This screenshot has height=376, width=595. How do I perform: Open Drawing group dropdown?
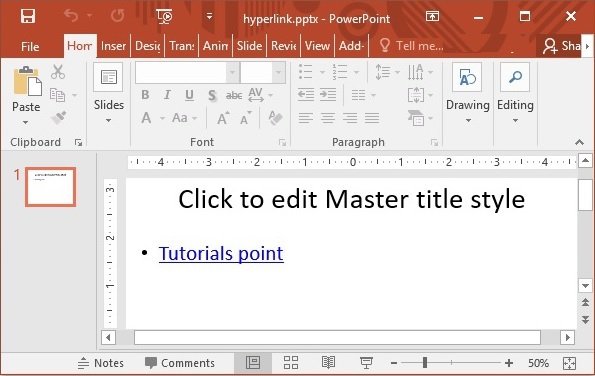coord(468,93)
